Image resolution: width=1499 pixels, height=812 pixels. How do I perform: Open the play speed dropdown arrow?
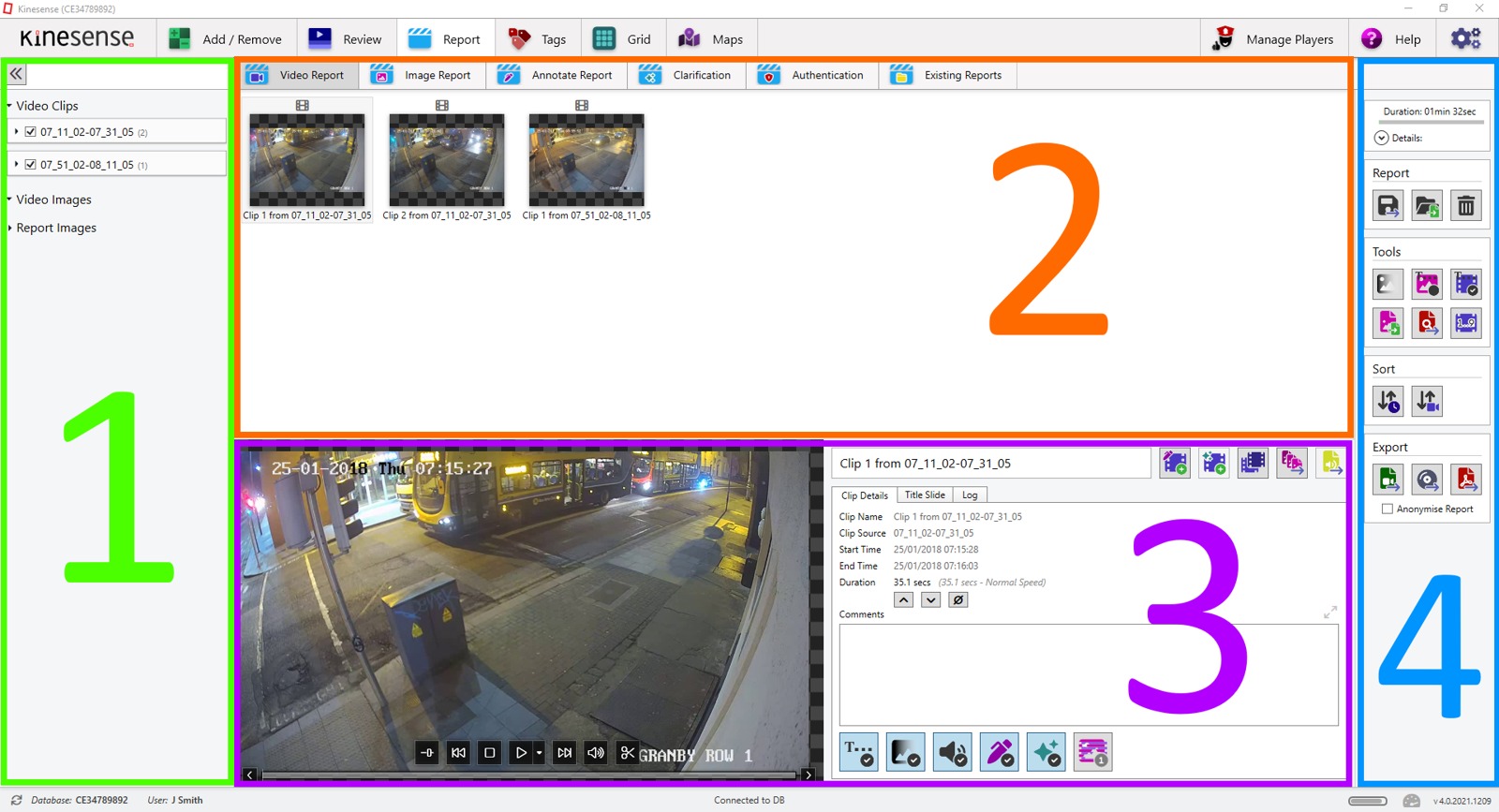(539, 753)
